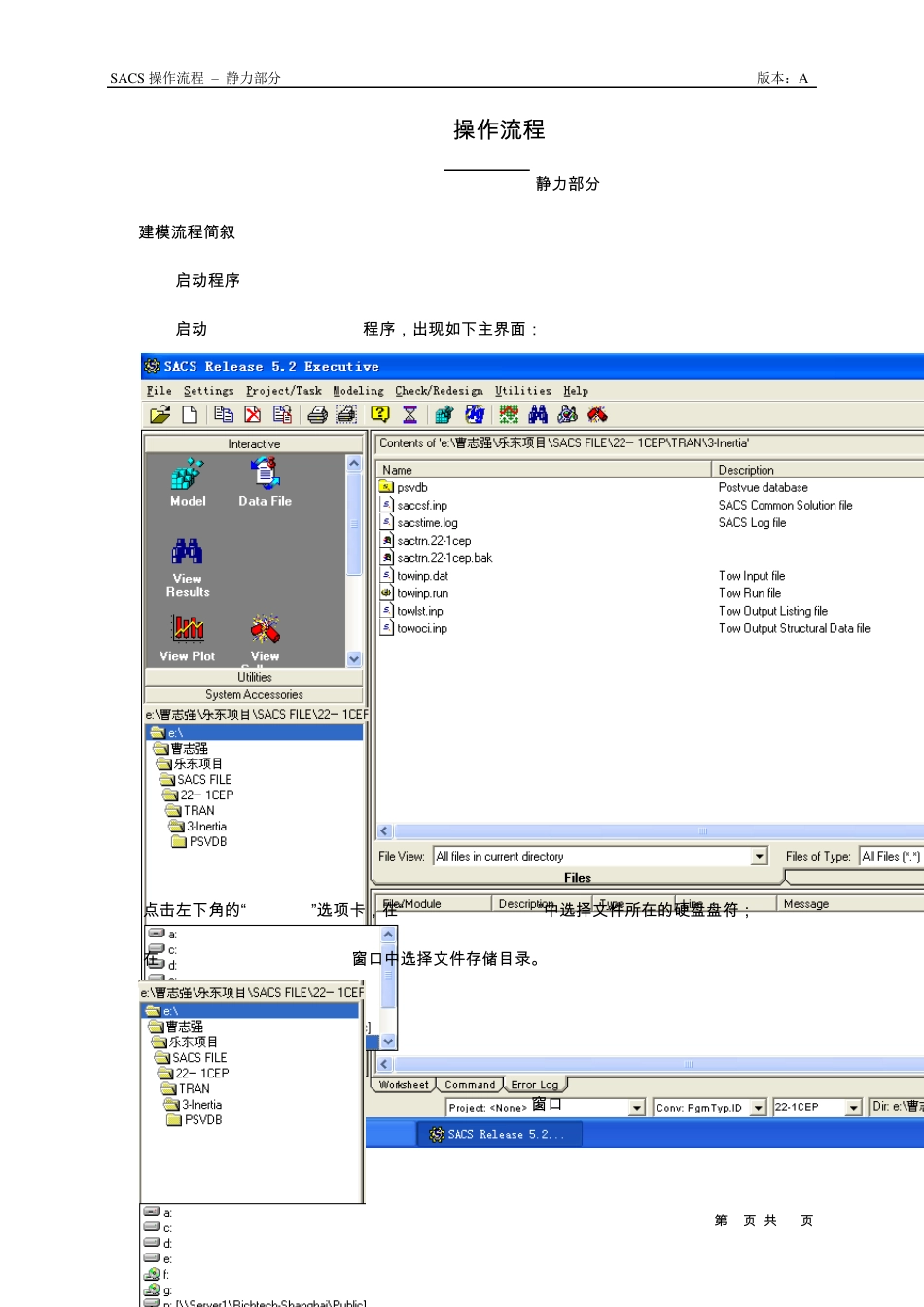Click the yellow question mark help icon
The image size is (924, 1307).
[x=380, y=415]
